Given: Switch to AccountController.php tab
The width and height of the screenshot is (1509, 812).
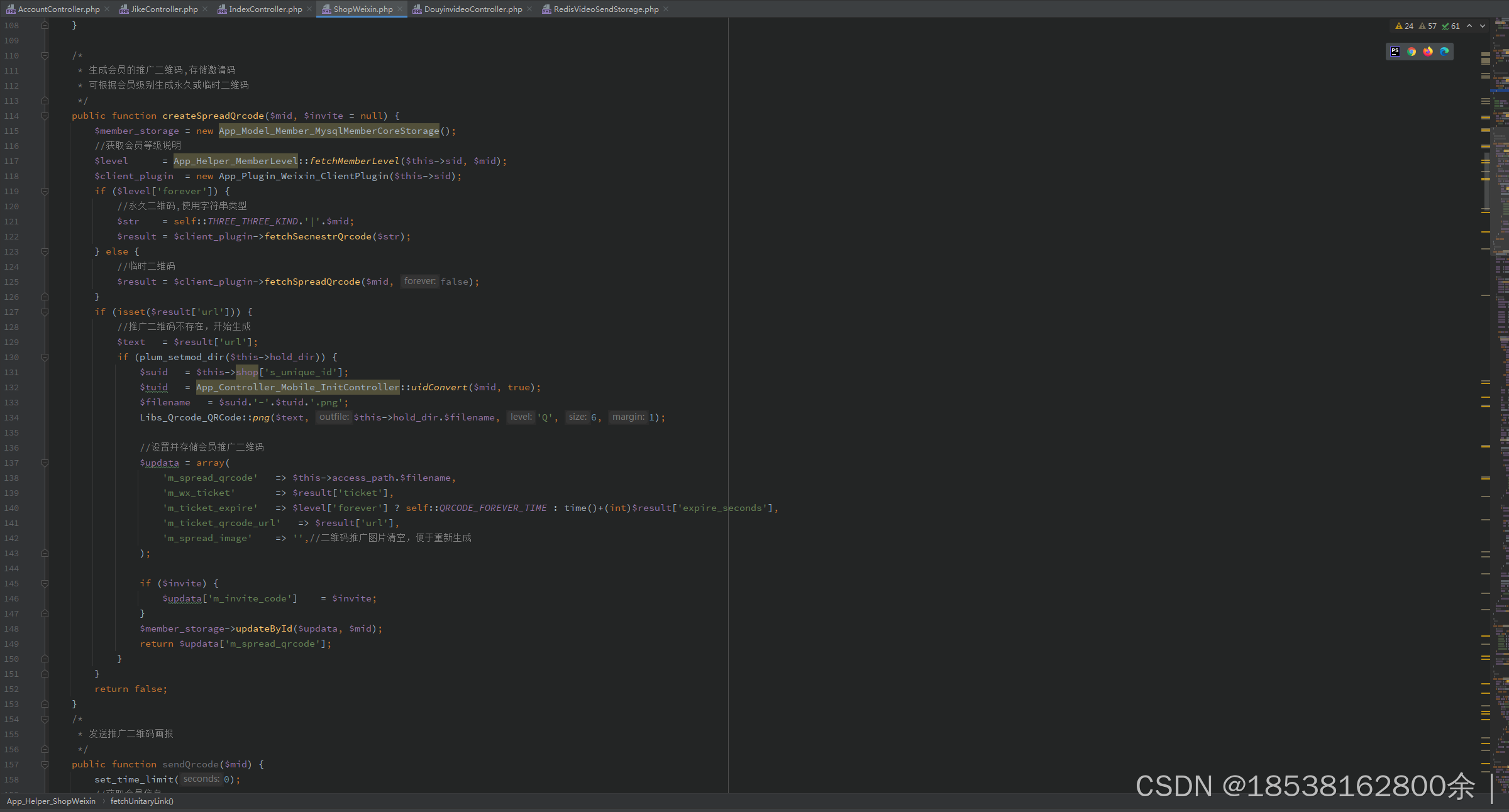Looking at the screenshot, I should tap(58, 9).
